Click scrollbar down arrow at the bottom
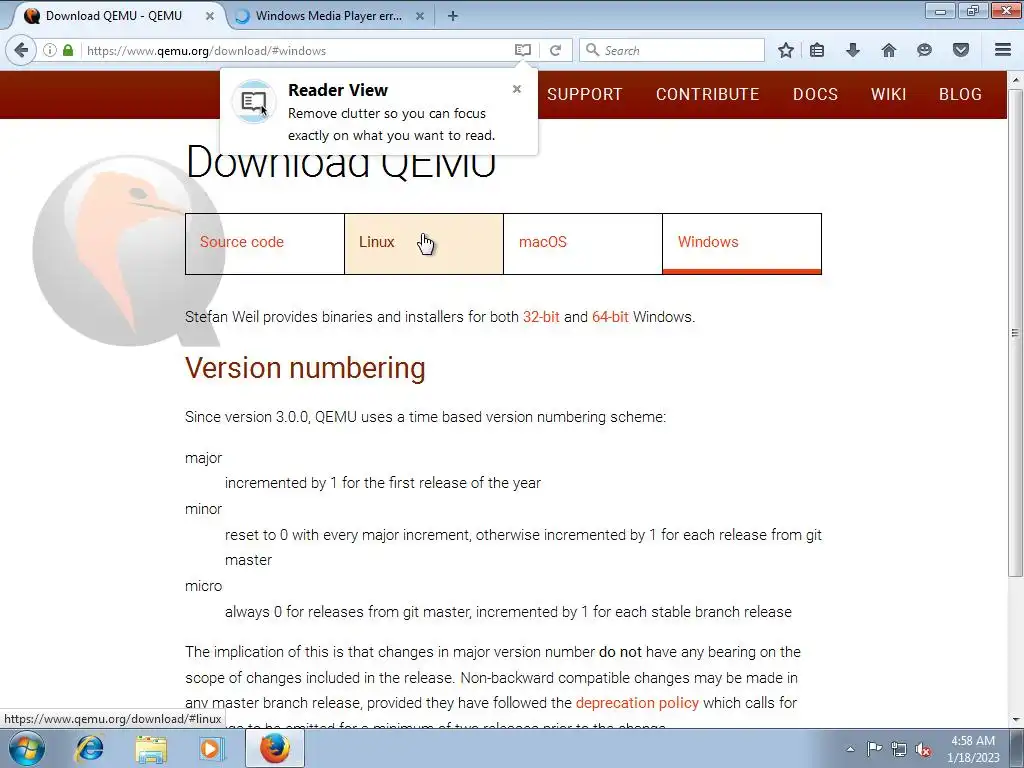This screenshot has width=1024, height=768. 1016,720
